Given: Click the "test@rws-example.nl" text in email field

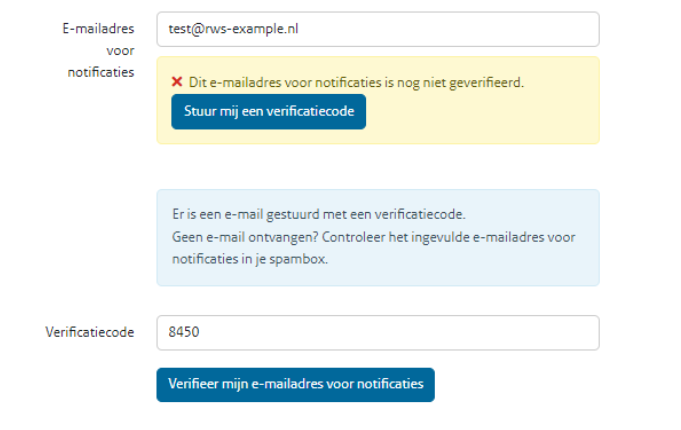Looking at the screenshot, I should pyautogui.click(x=234, y=29).
